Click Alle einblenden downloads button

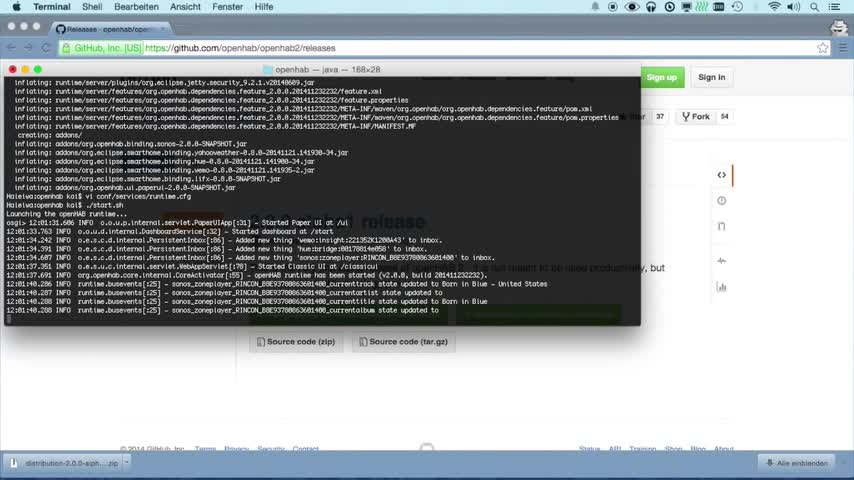coord(796,463)
